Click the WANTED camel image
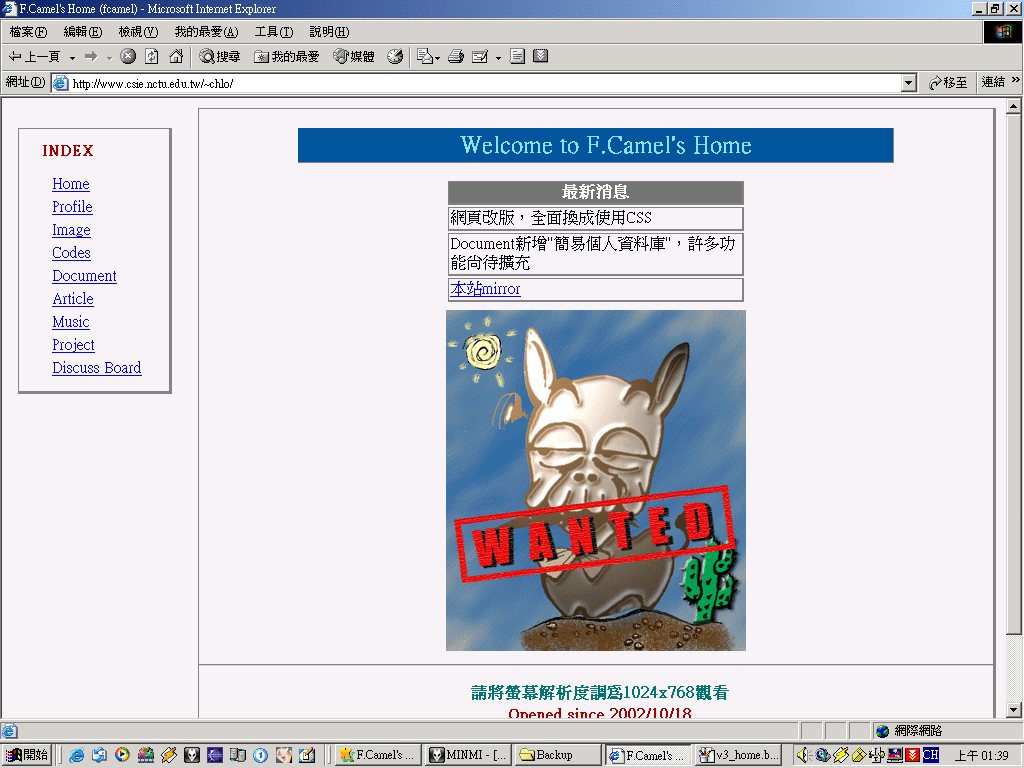Image resolution: width=1024 pixels, height=768 pixels. point(595,480)
